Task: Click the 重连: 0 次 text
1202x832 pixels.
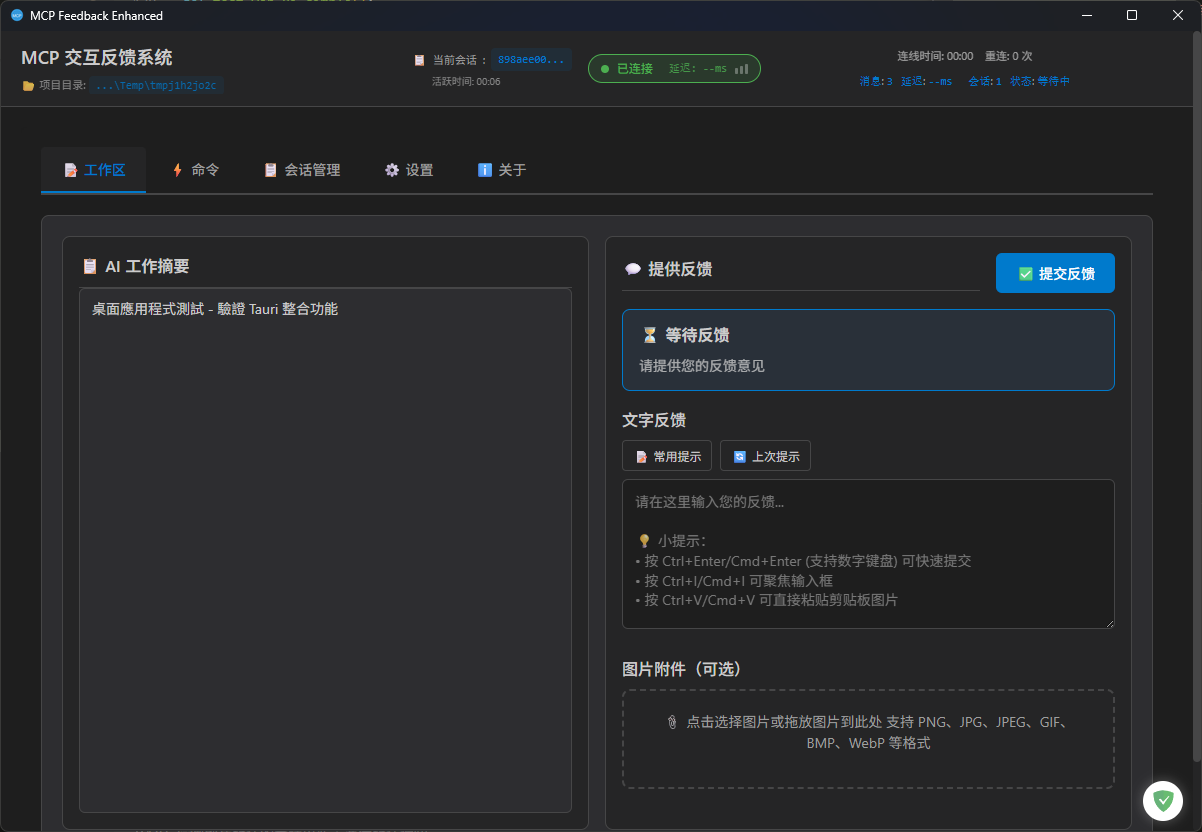Action: pos(1008,56)
